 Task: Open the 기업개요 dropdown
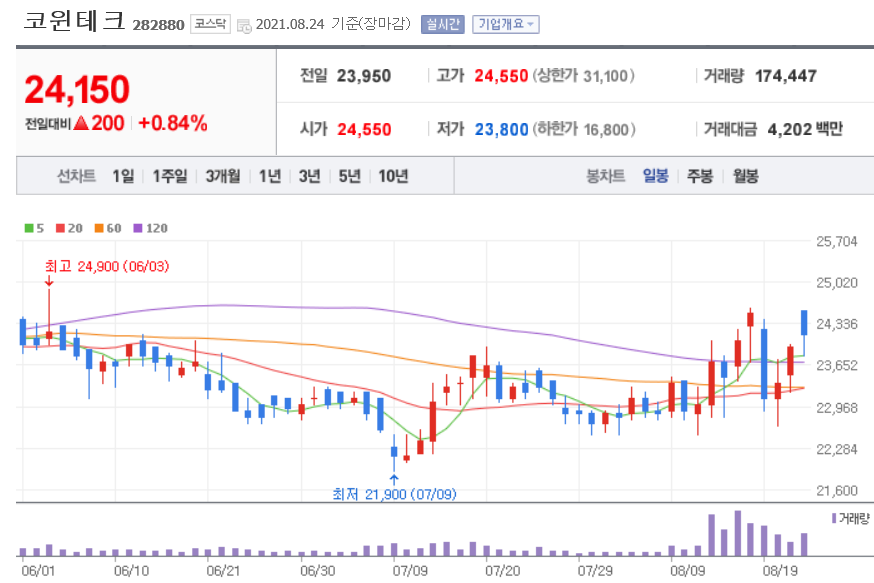click(506, 24)
